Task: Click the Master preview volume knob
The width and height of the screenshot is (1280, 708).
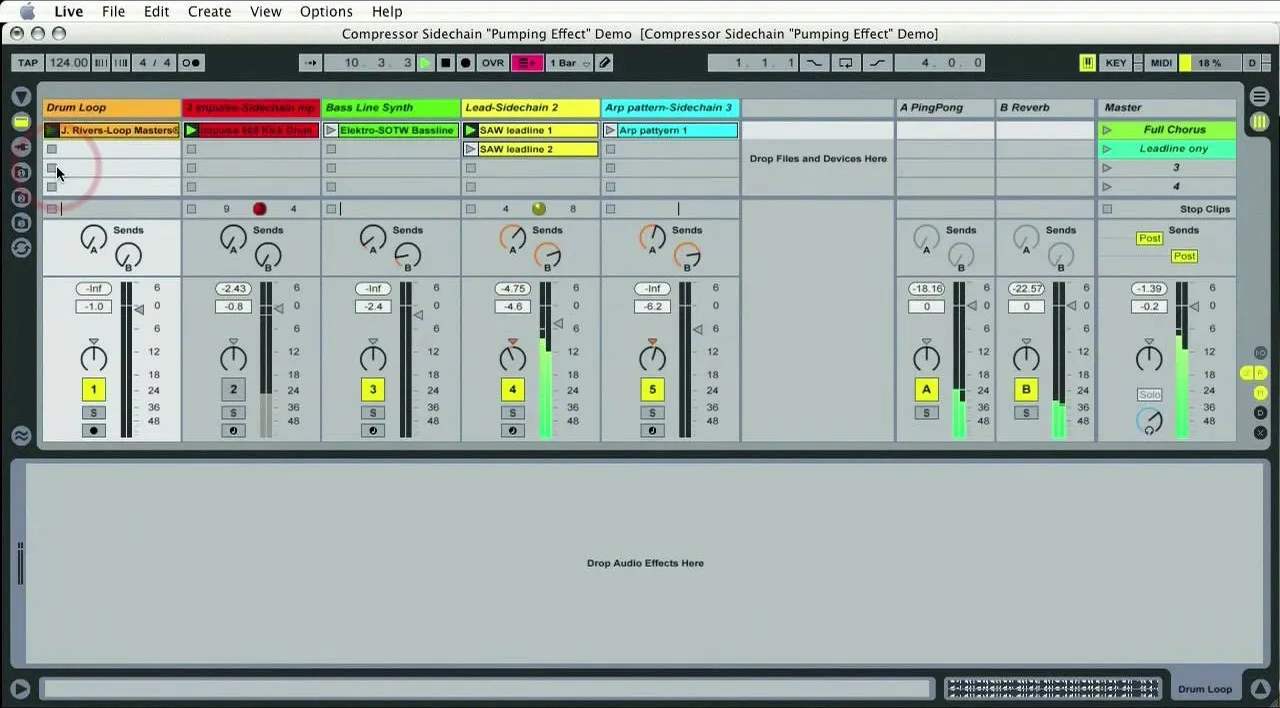Action: 1149,422
